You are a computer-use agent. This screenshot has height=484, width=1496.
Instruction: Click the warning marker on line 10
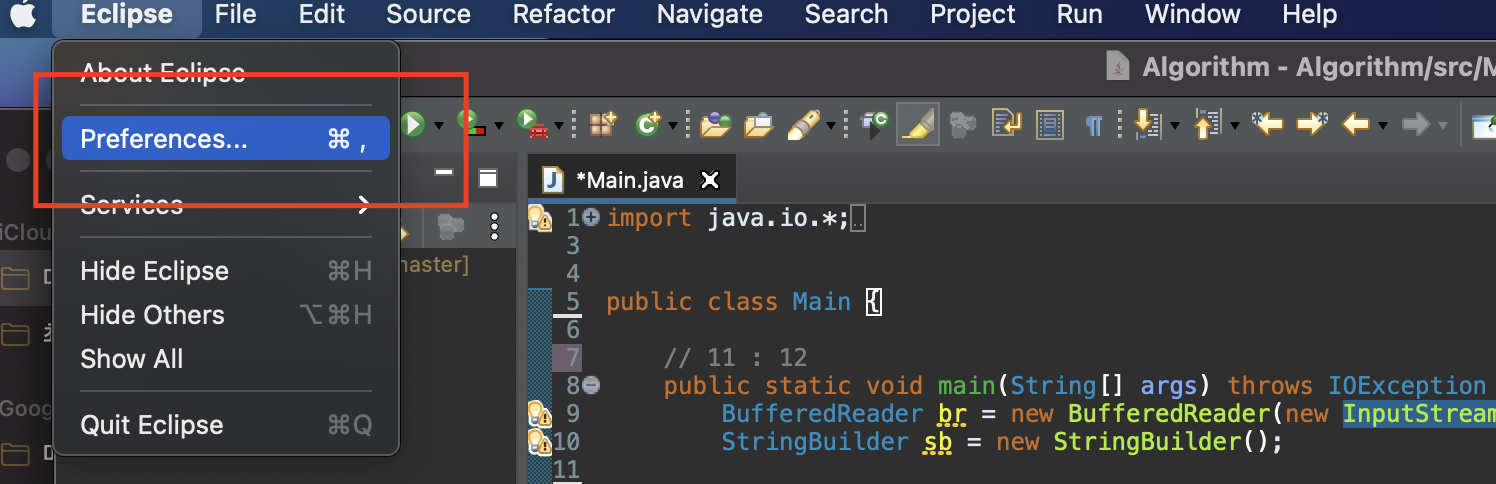[540, 441]
